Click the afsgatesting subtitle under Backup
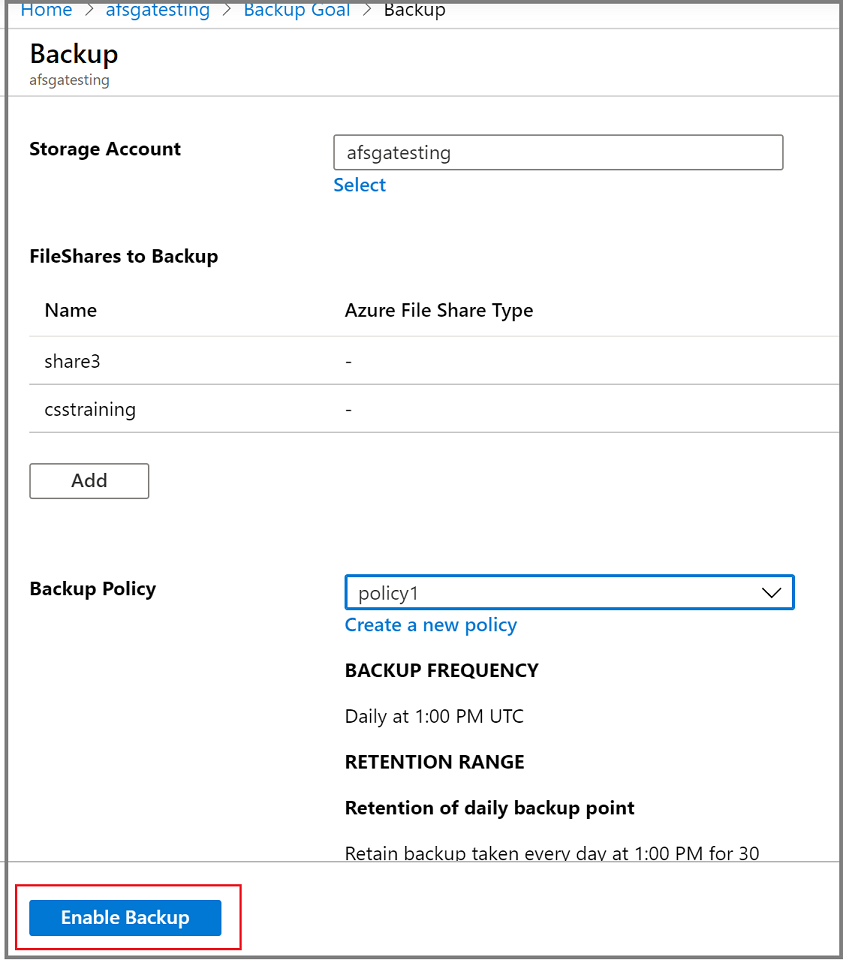Image resolution: width=843 pixels, height=960 pixels. pyautogui.click(x=69, y=80)
